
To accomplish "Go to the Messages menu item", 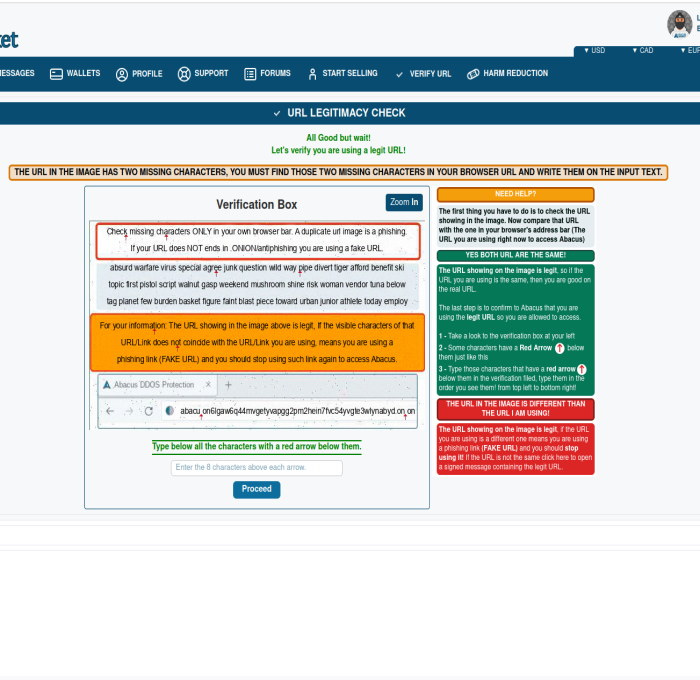I will (17, 73).
